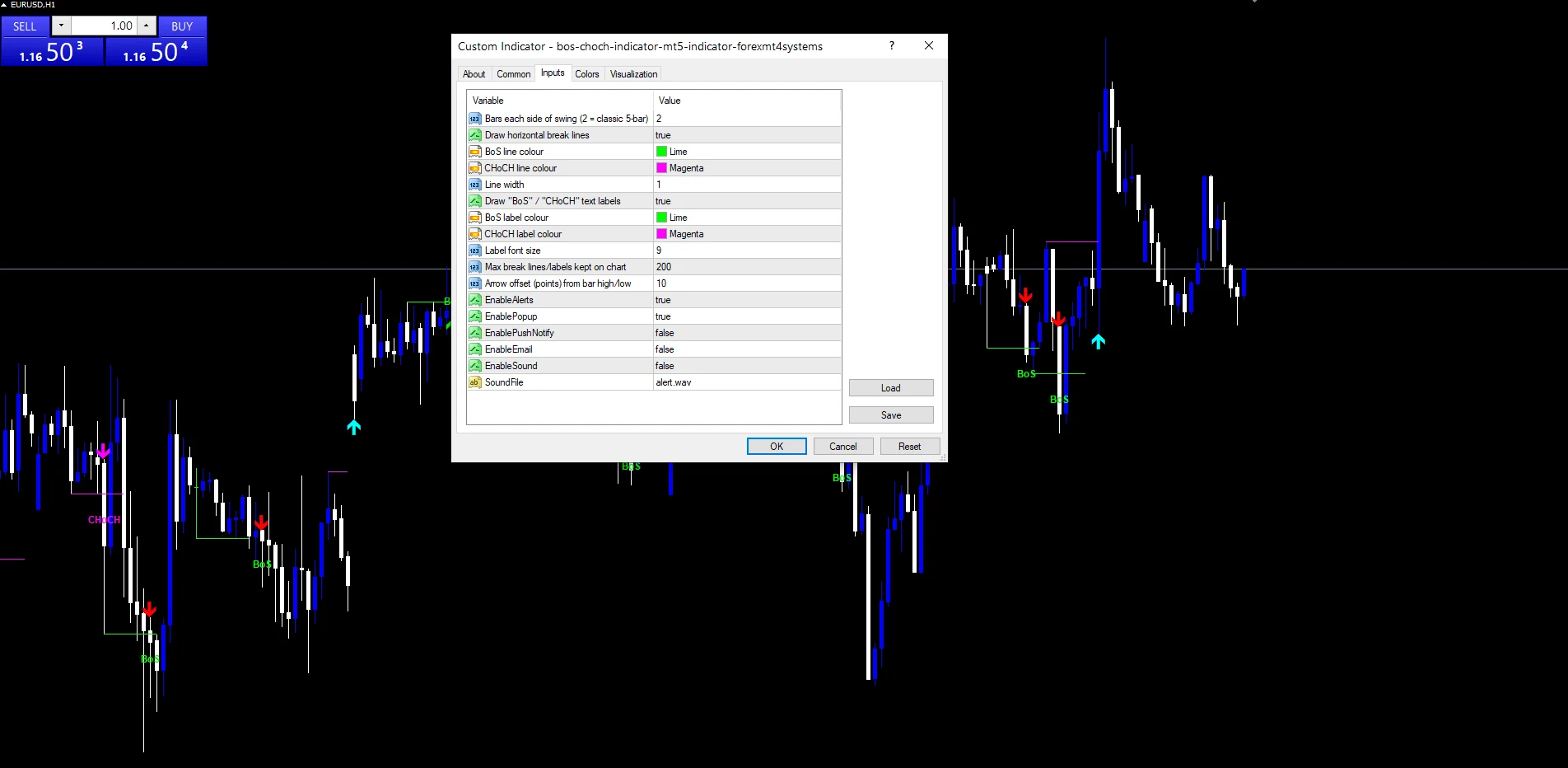Click the boolean icon beside EnableAlerts
1568x768 pixels.
coord(474,300)
